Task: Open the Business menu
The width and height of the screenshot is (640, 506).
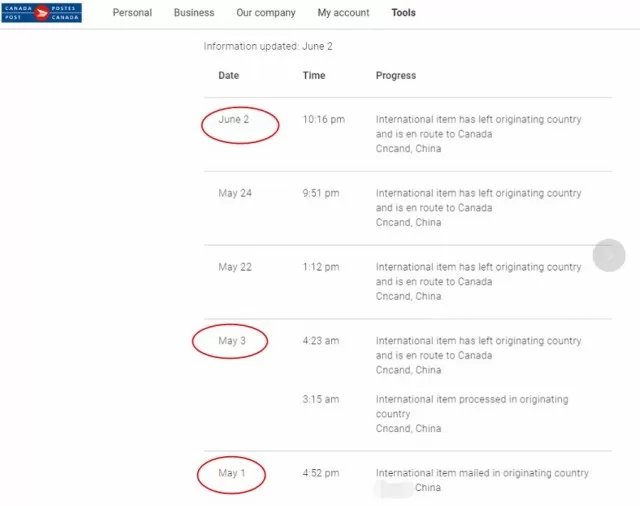Action: coord(194,13)
